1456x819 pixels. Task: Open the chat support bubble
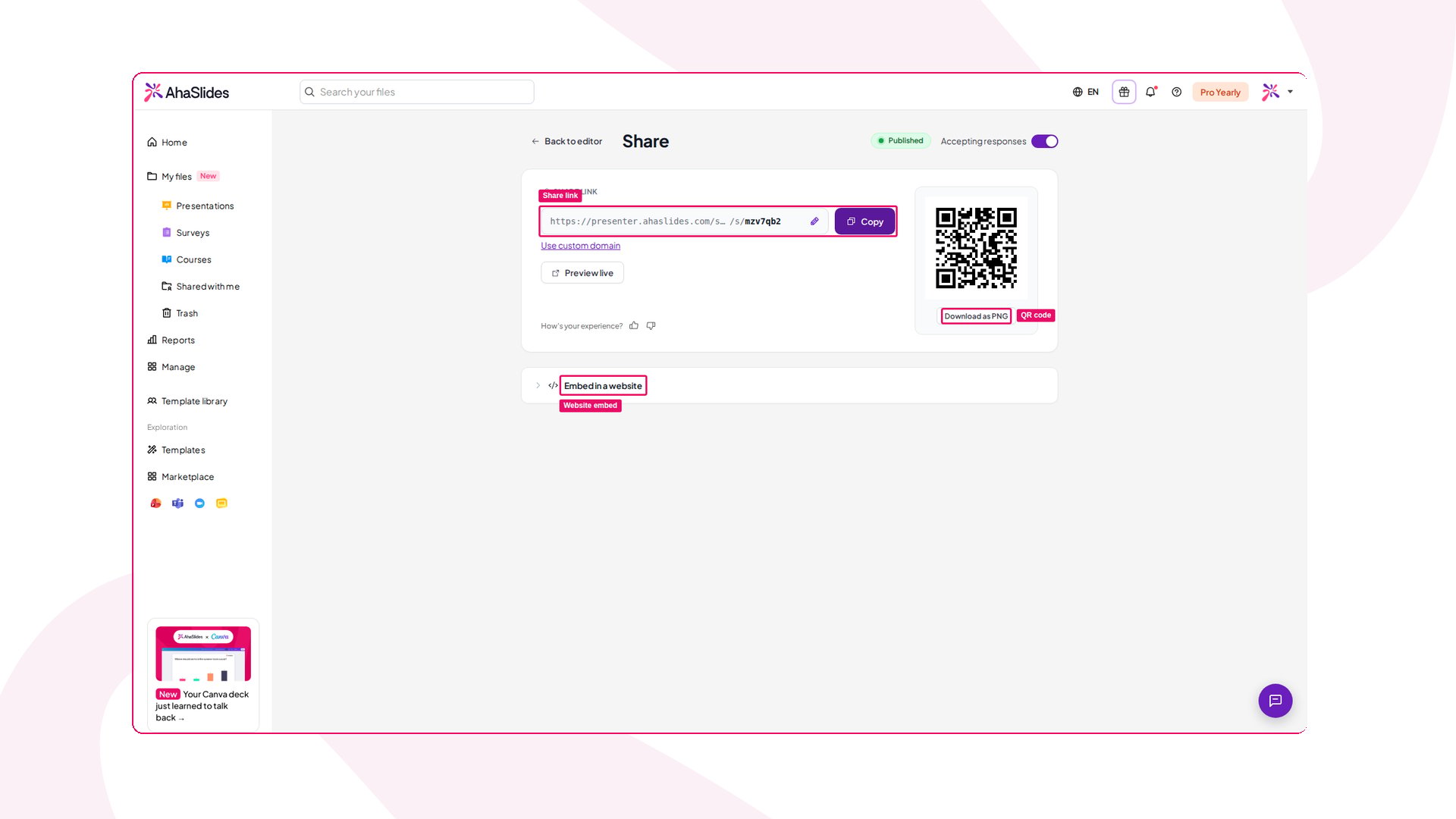click(x=1275, y=701)
